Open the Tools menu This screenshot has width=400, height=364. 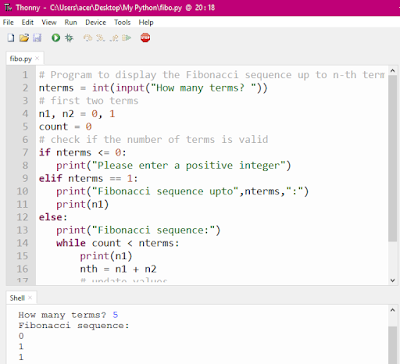[122, 22]
